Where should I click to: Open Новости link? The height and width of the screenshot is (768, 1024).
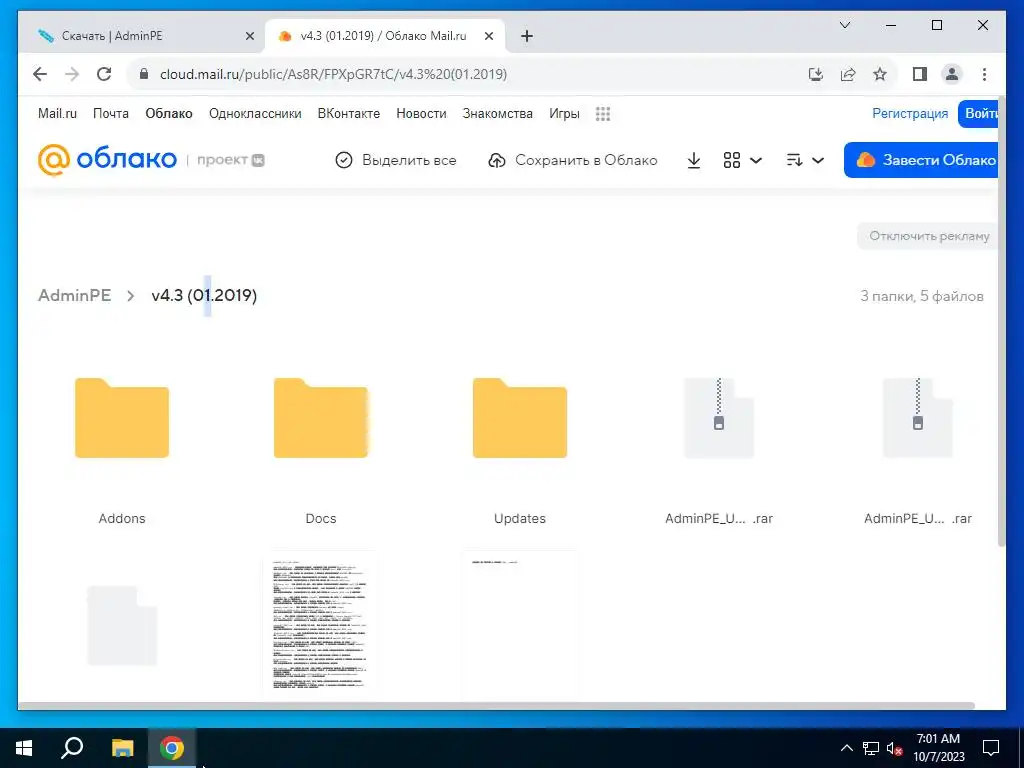[x=421, y=114]
